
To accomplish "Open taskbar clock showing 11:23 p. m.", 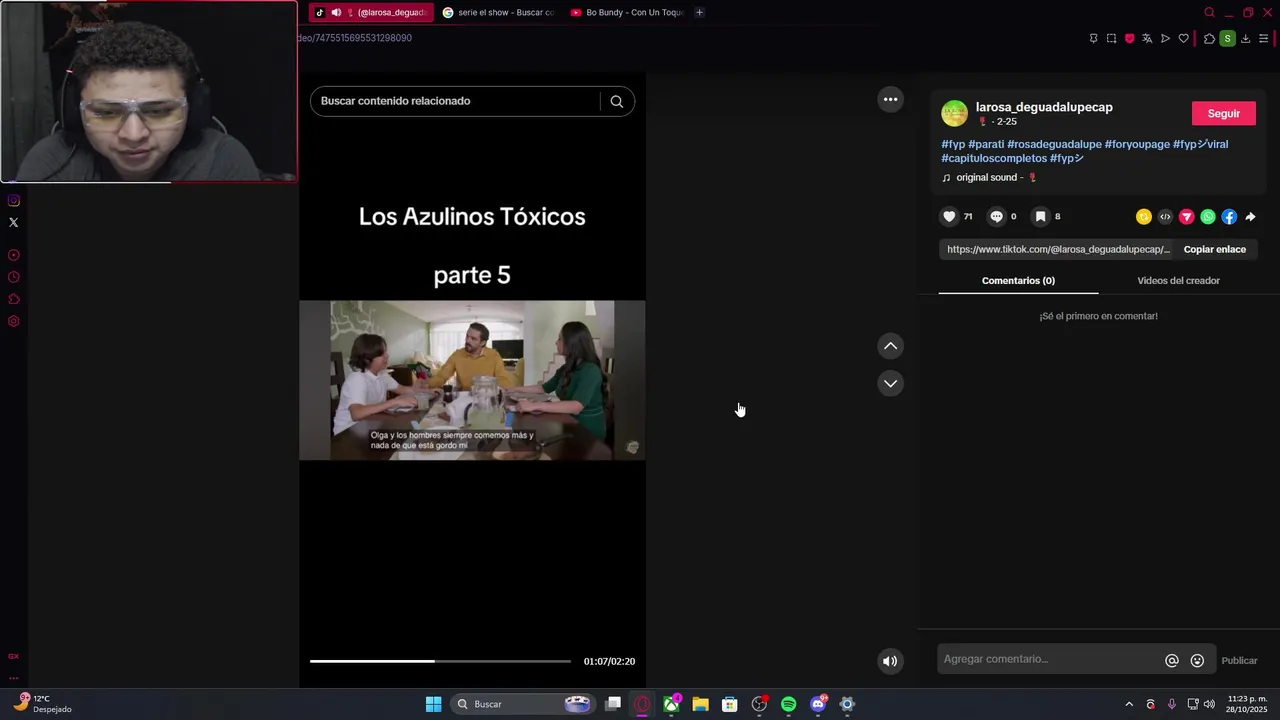I will [x=1247, y=704].
